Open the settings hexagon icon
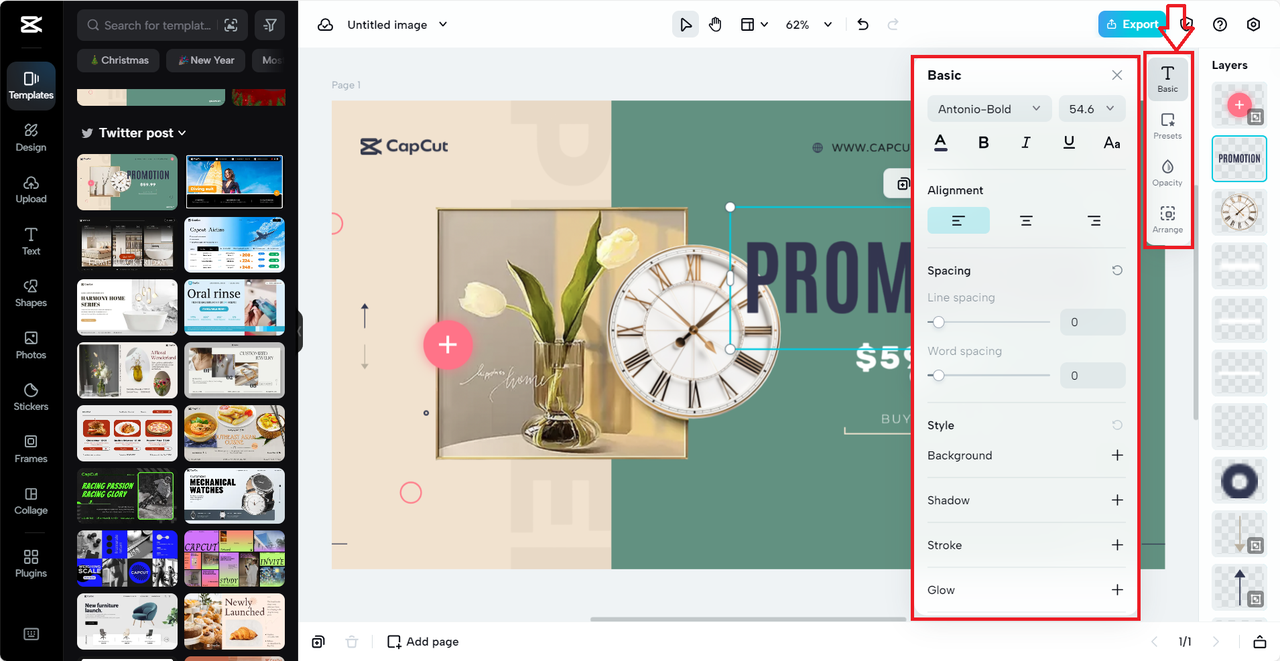1280x661 pixels. [x=1253, y=25]
